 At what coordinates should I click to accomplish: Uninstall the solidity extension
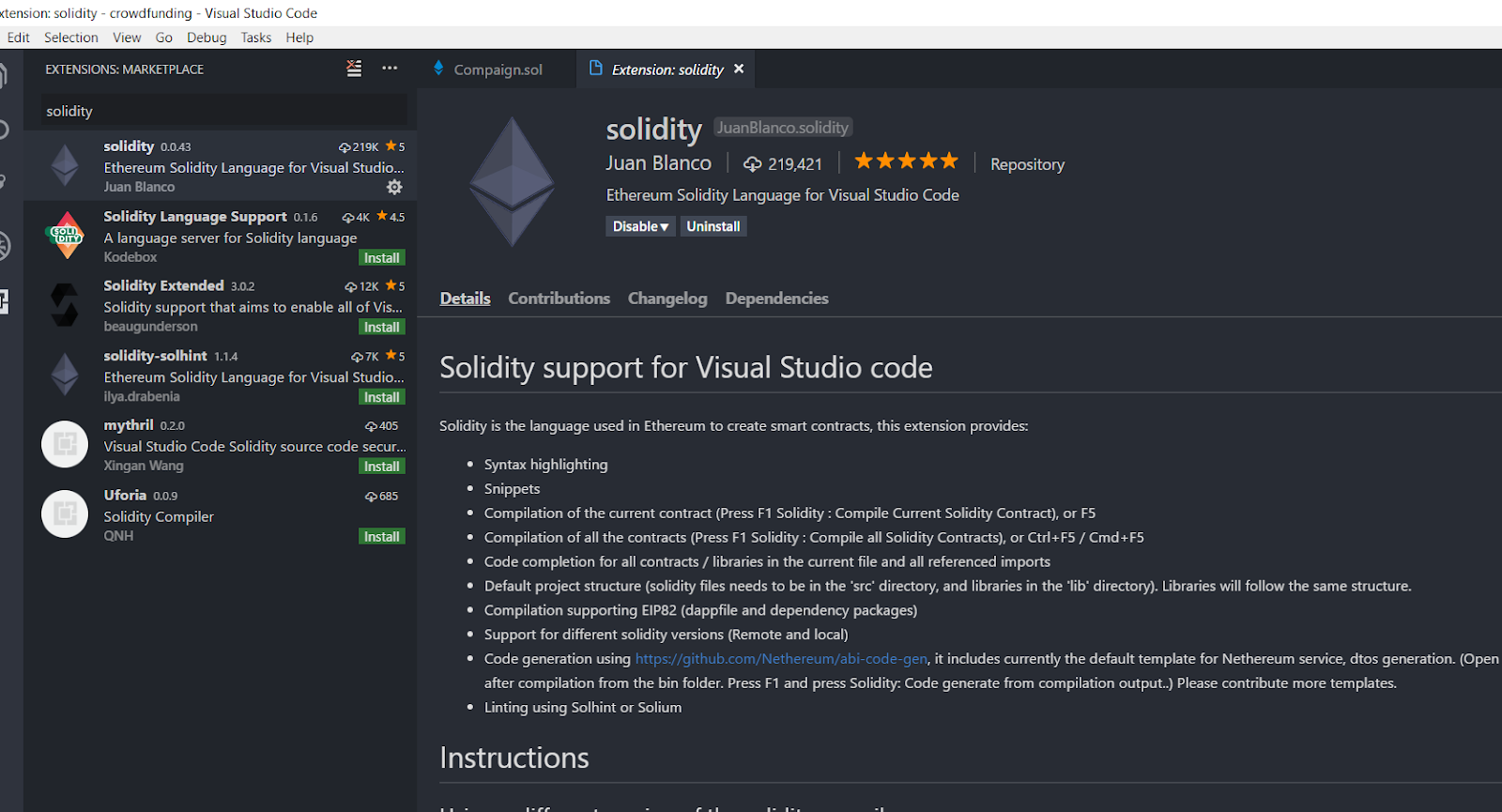(x=713, y=226)
